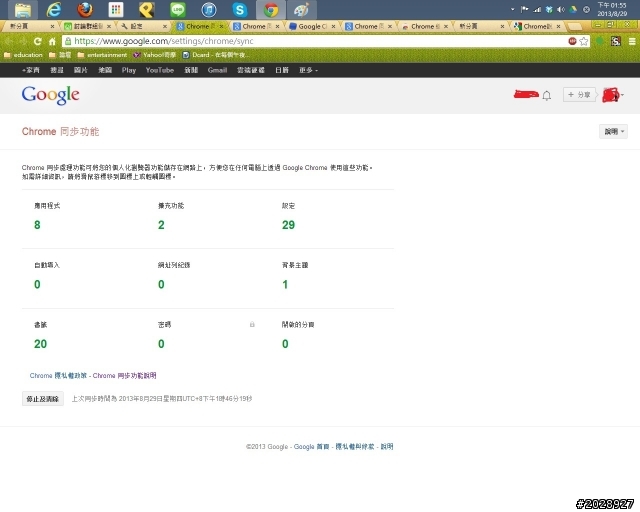Click the last sync time text
This screenshot has height=512, width=640.
pyautogui.click(x=162, y=399)
